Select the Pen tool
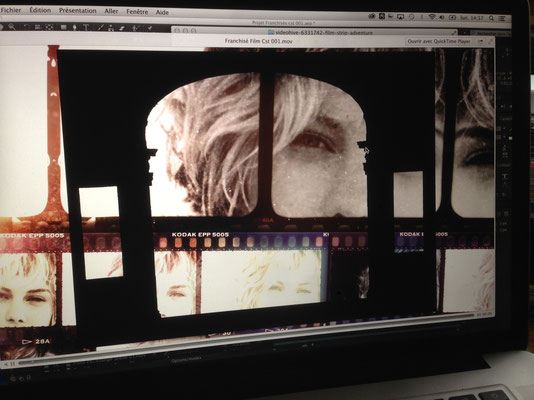534x400 pixels. coord(75,27)
